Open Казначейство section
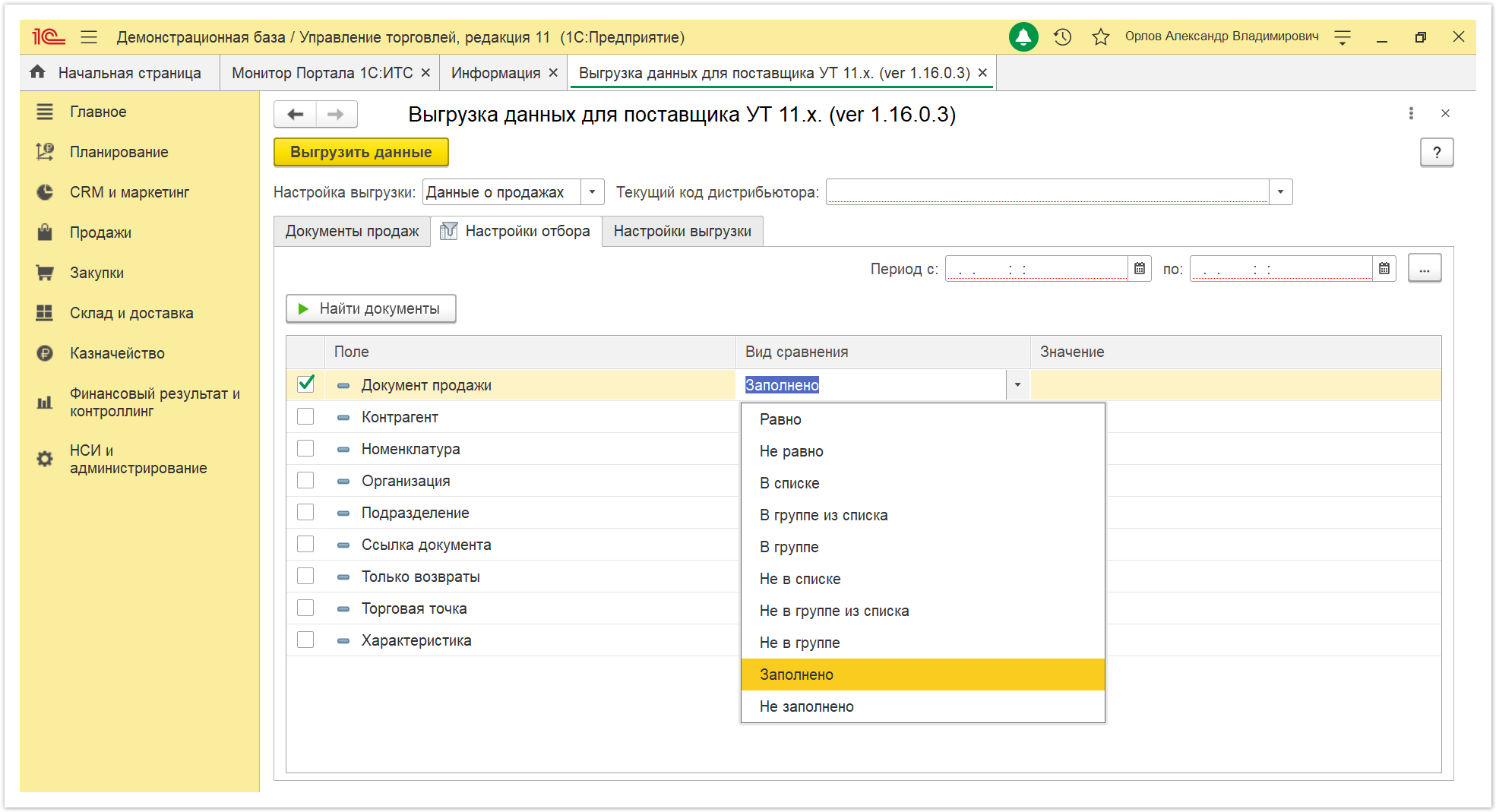This screenshot has height=812, width=1496. tap(117, 353)
